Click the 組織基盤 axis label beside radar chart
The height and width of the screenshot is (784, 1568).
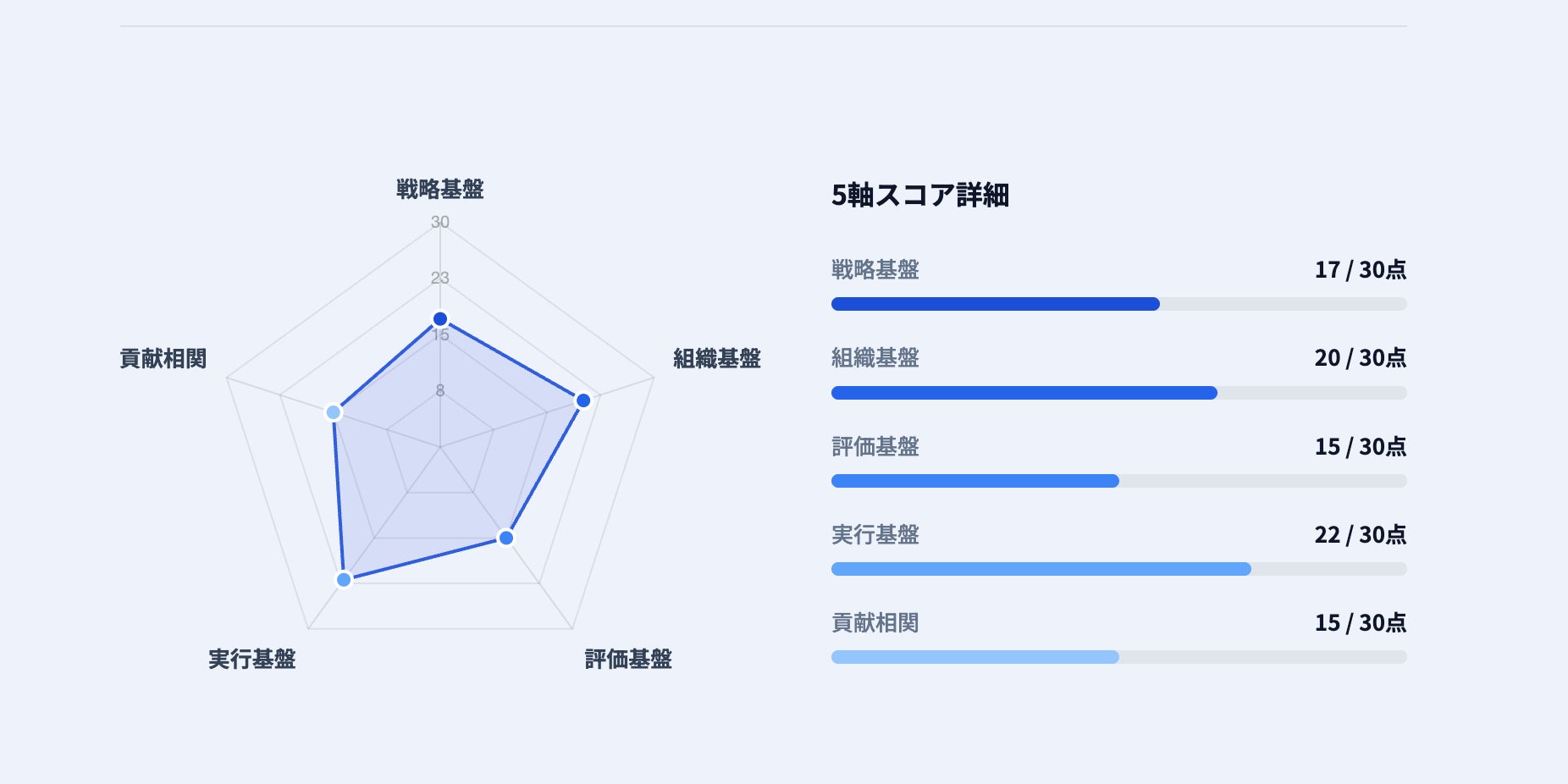point(717,359)
